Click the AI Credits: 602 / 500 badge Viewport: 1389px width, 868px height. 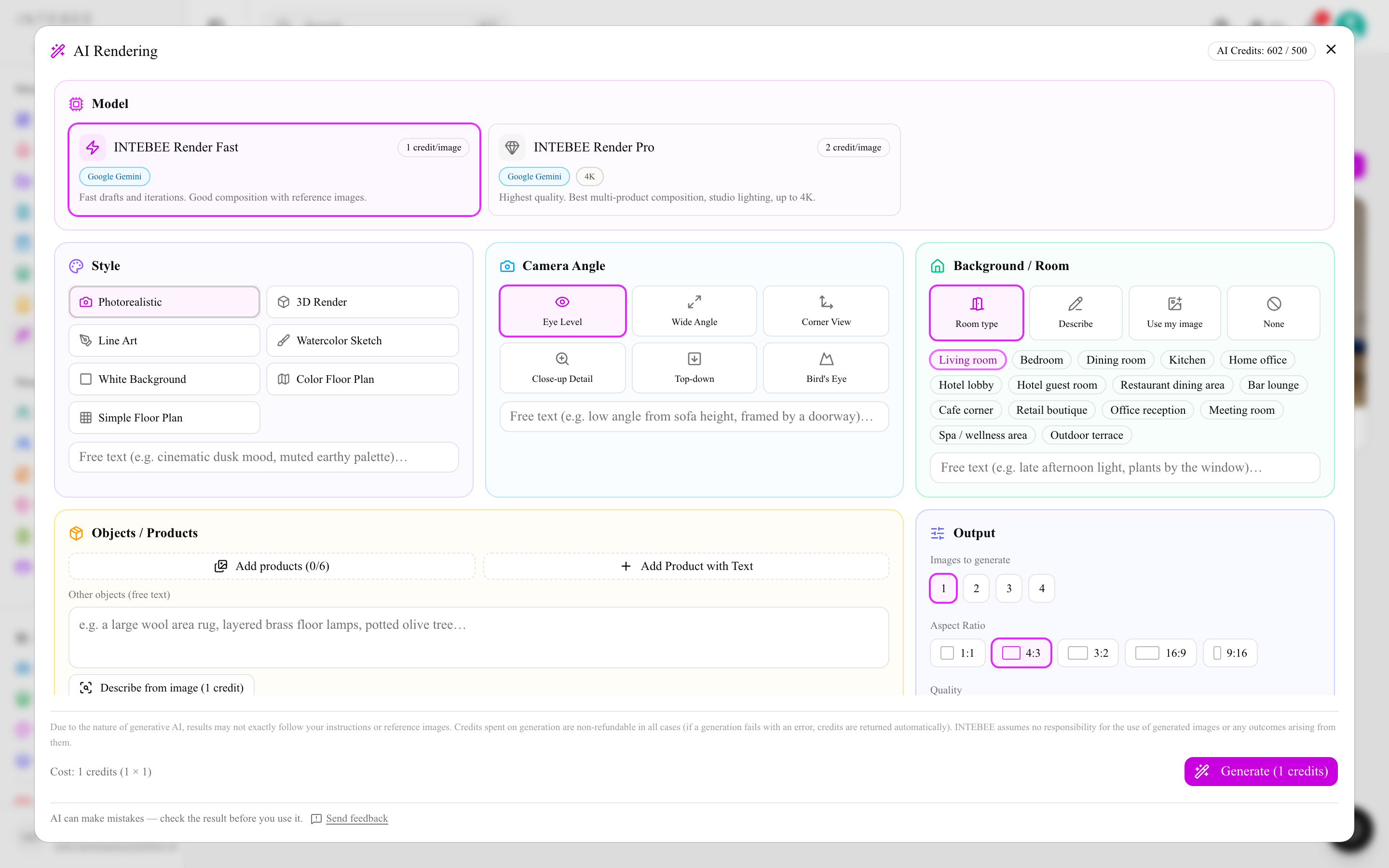[1262, 51]
